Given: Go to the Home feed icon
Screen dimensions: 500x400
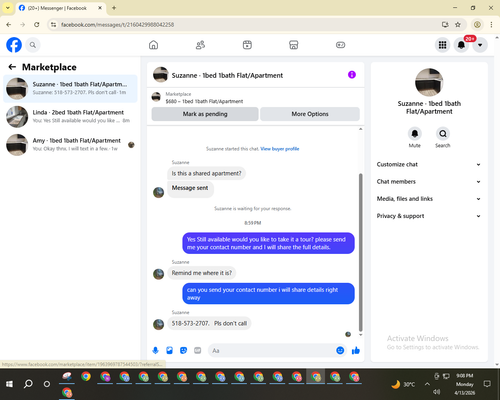Looking at the screenshot, I should pos(153,45).
